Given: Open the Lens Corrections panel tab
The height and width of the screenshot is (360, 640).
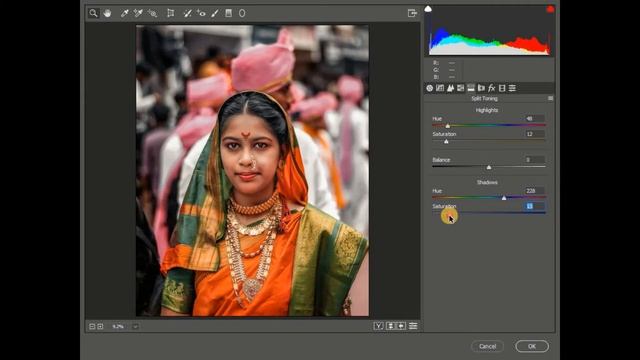Looking at the screenshot, I should click(481, 88).
